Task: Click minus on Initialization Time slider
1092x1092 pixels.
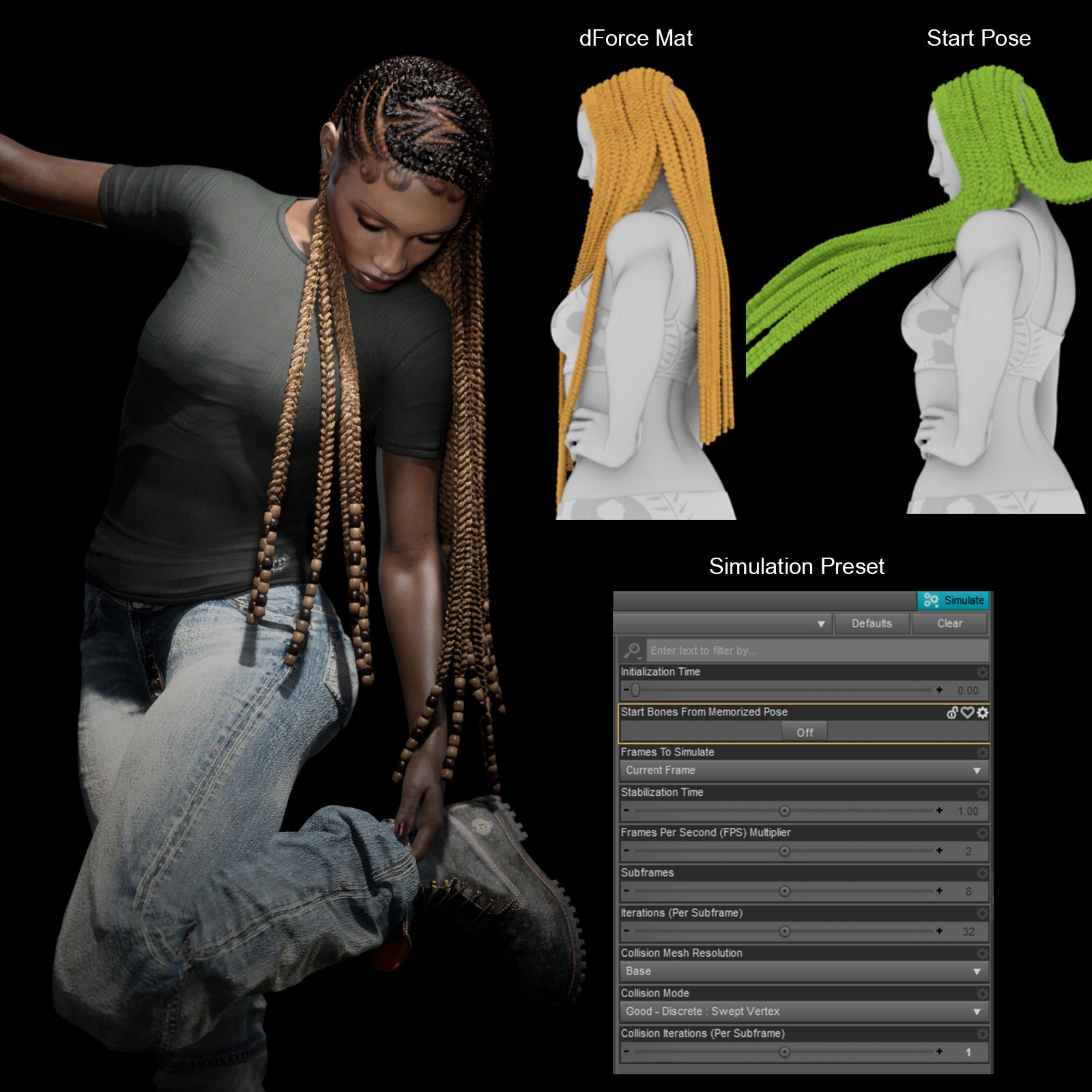Action: click(x=626, y=690)
